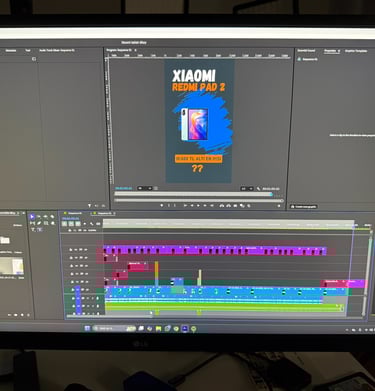Select the Type tool
This screenshot has width=375, height=391.
[x=33, y=230]
